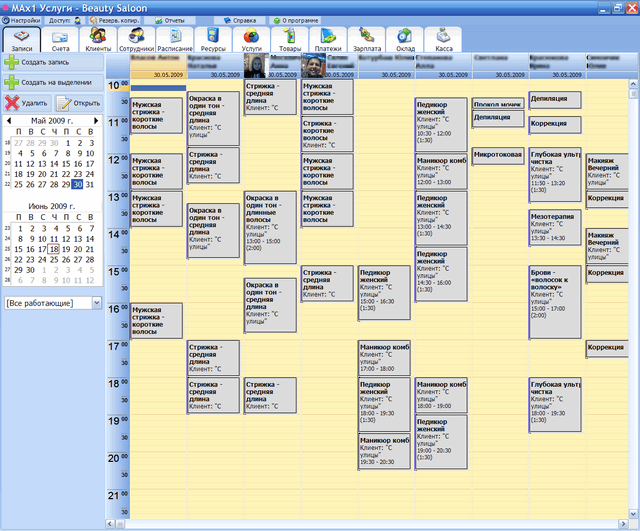640x531 pixels.
Task: Select Мужская стрижка appointment at 16:00
Action: (x=156, y=321)
